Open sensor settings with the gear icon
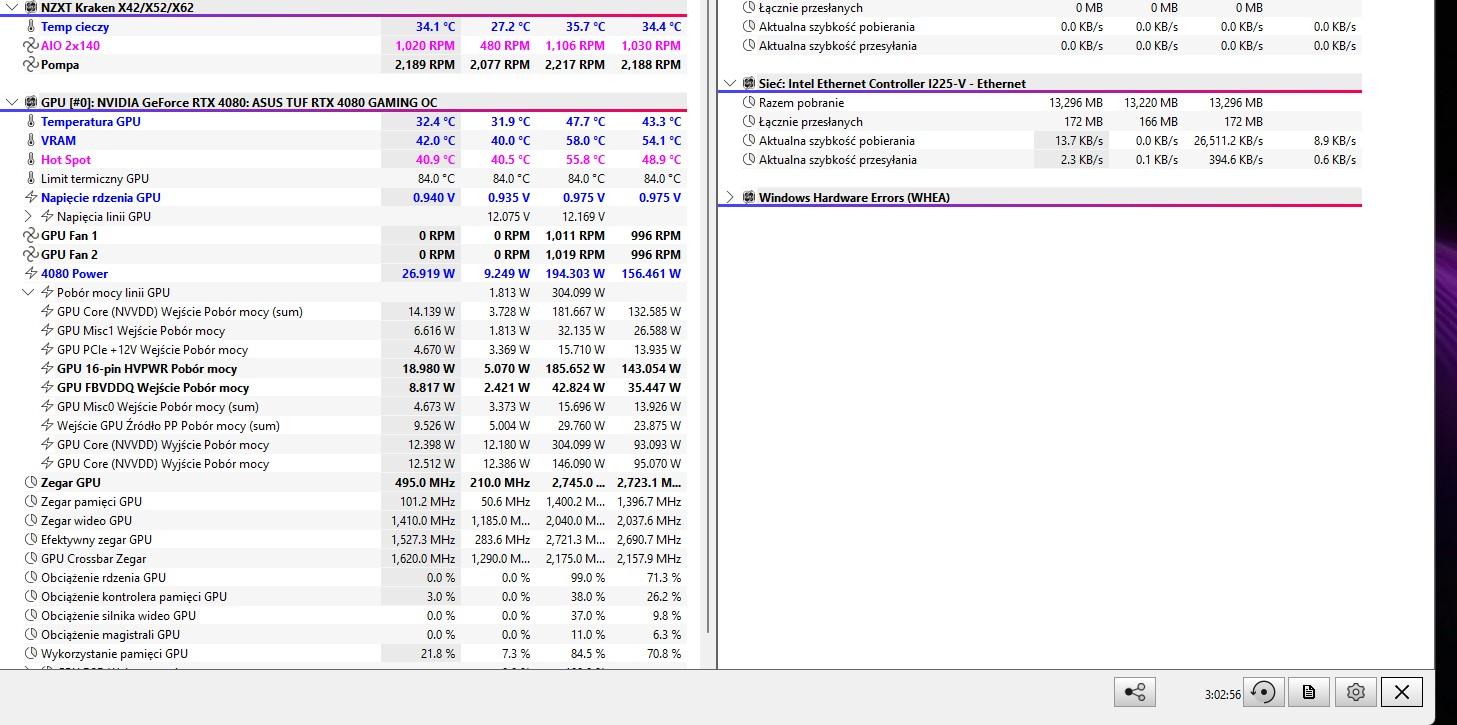 click(1356, 692)
